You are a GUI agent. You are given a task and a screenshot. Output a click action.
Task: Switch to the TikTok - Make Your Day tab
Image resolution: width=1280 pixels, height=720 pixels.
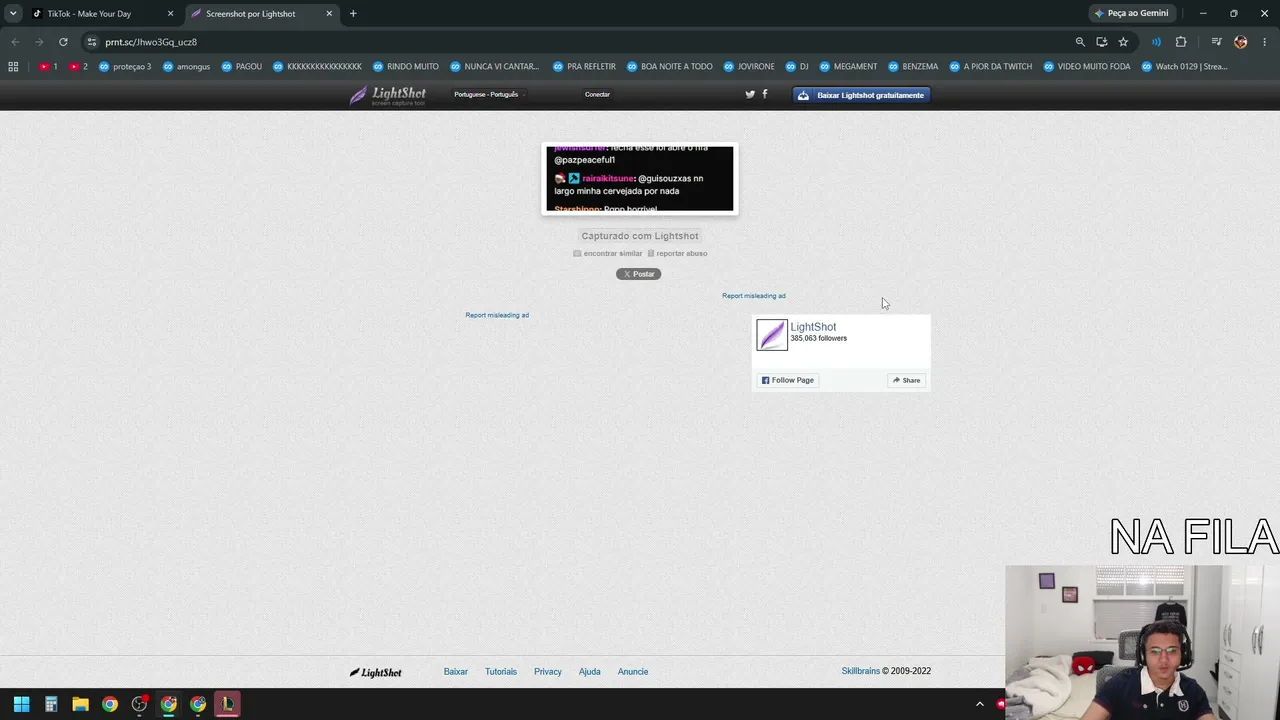click(89, 14)
